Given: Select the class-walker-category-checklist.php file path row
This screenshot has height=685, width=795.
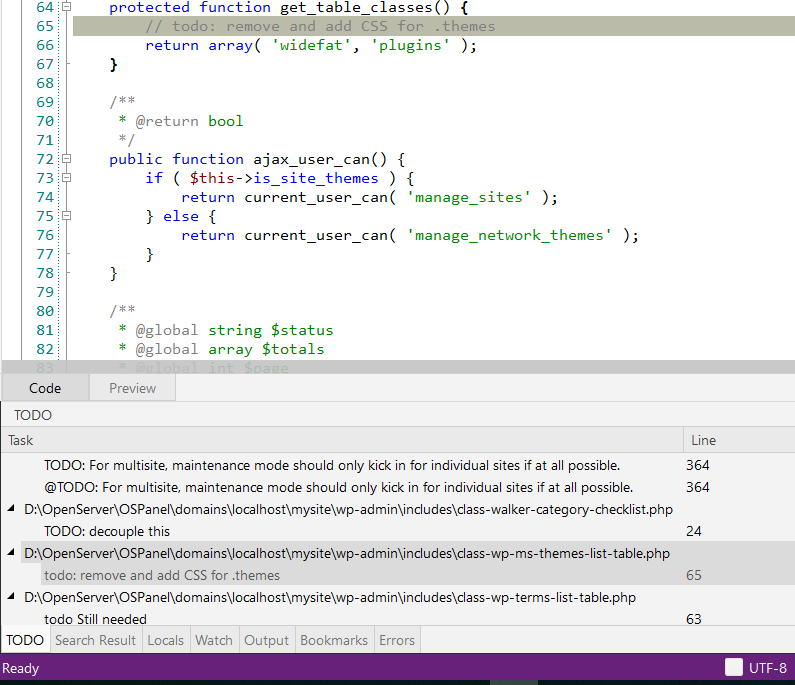Looking at the screenshot, I should click(348, 509).
